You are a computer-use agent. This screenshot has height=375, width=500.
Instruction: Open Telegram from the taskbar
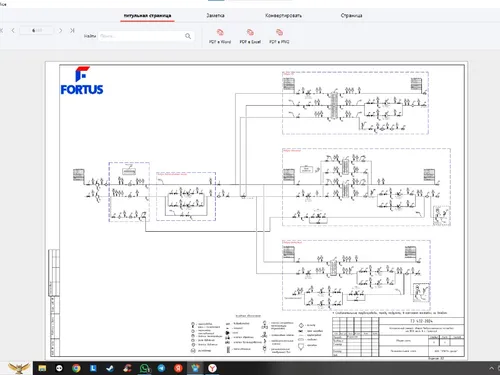click(161, 368)
